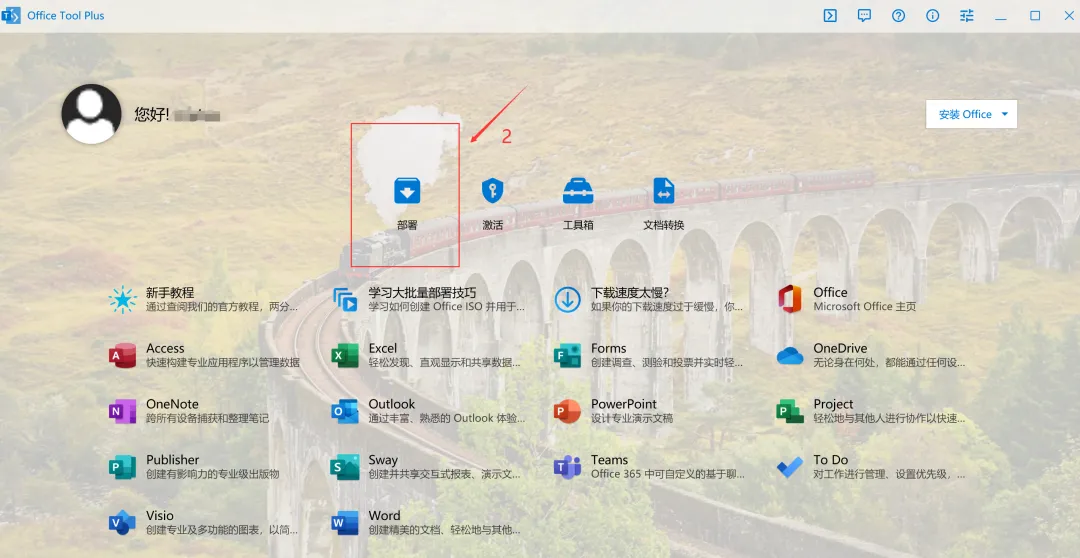Click the user avatar picture
Viewport: 1080px width, 558px height.
92,114
